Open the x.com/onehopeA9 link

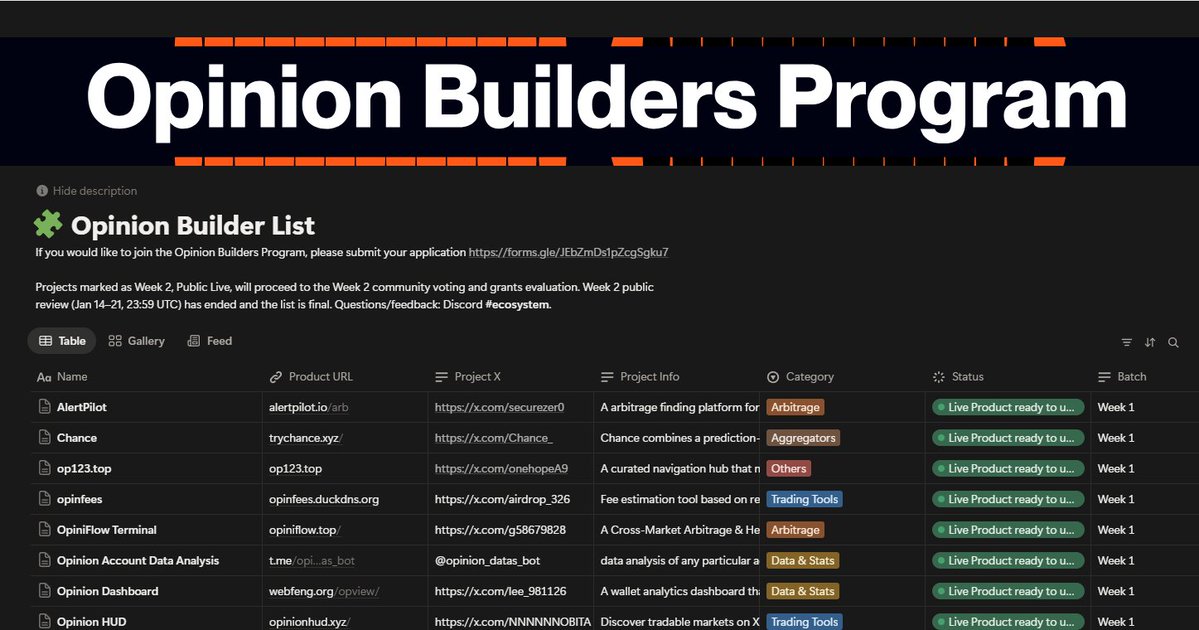(x=501, y=469)
